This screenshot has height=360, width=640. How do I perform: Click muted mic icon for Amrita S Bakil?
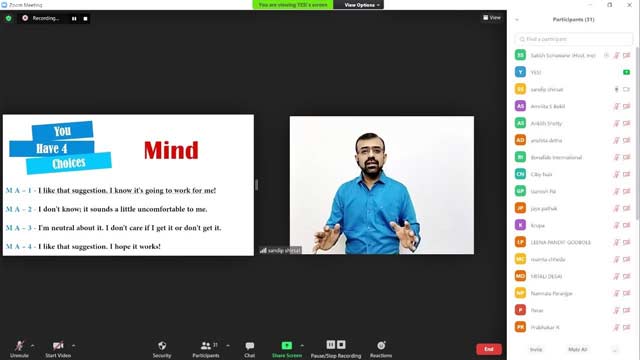(616, 107)
